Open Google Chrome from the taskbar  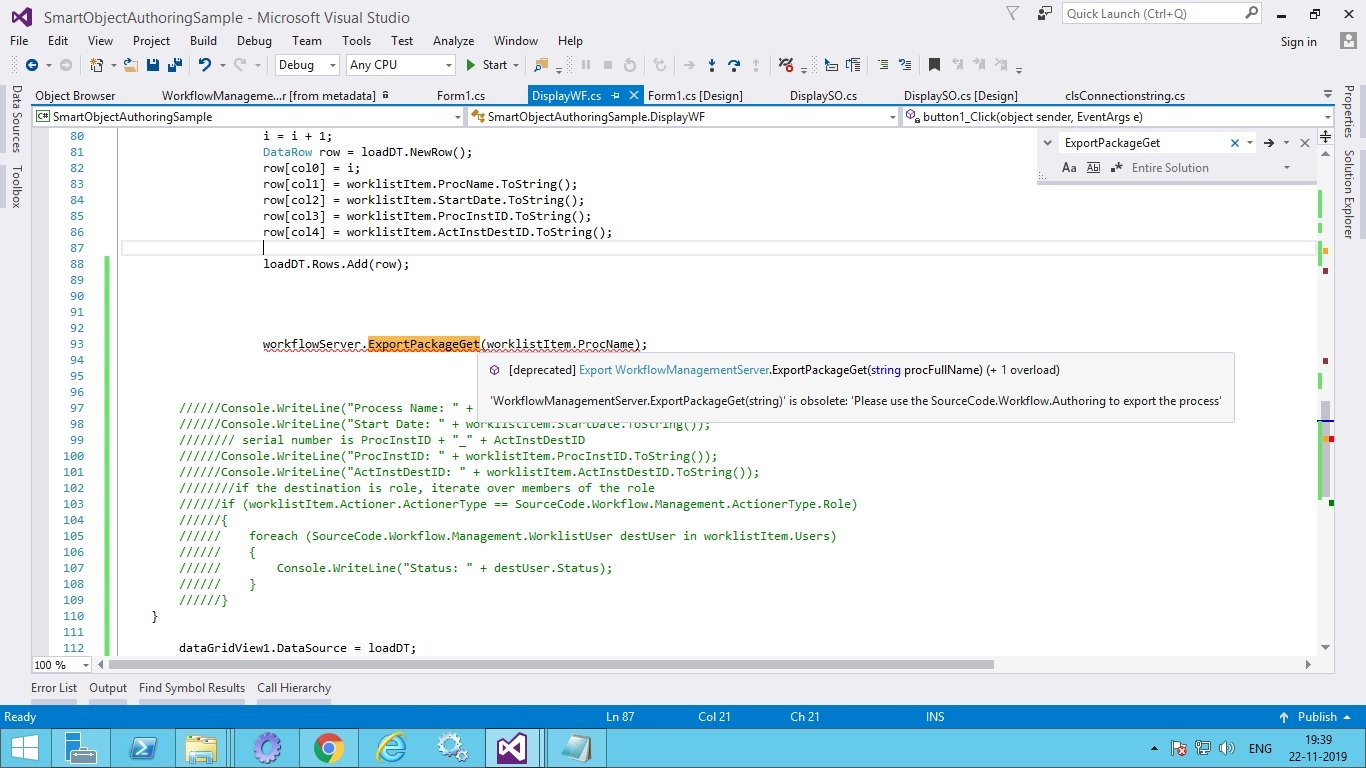point(328,748)
